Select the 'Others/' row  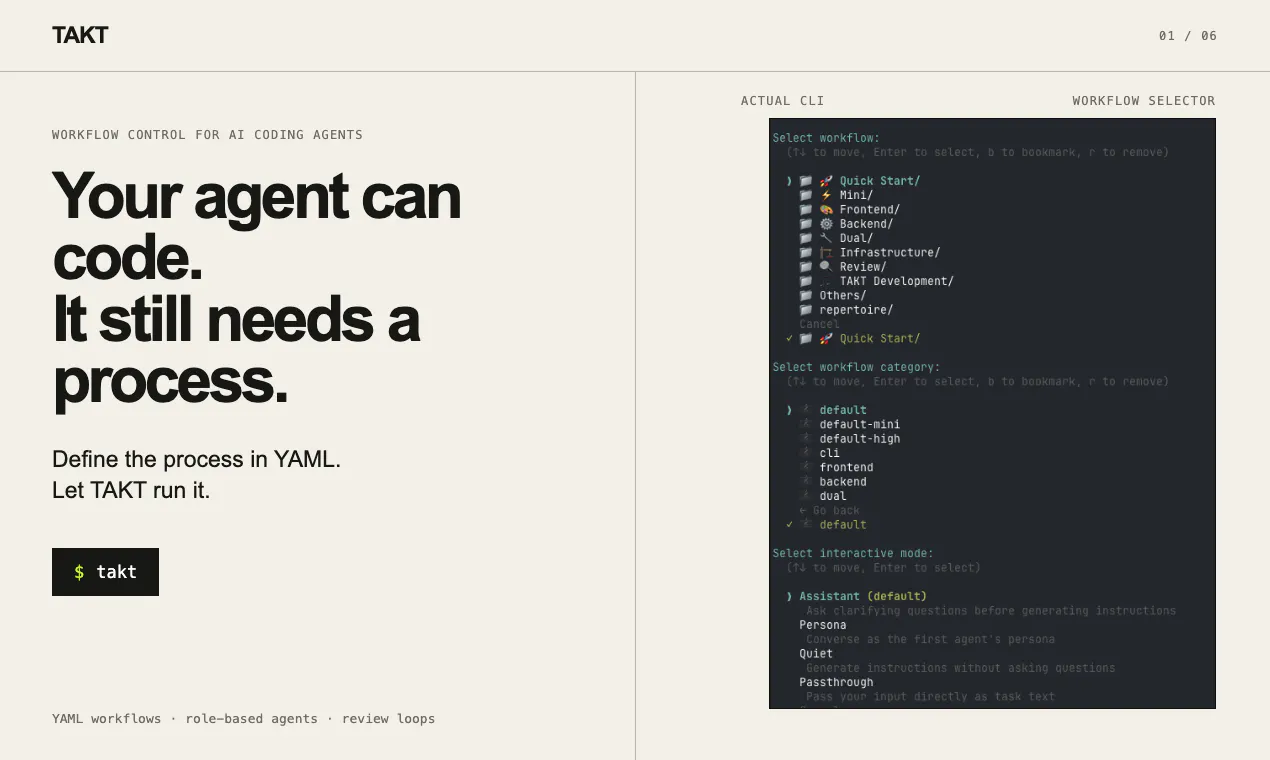833,295
